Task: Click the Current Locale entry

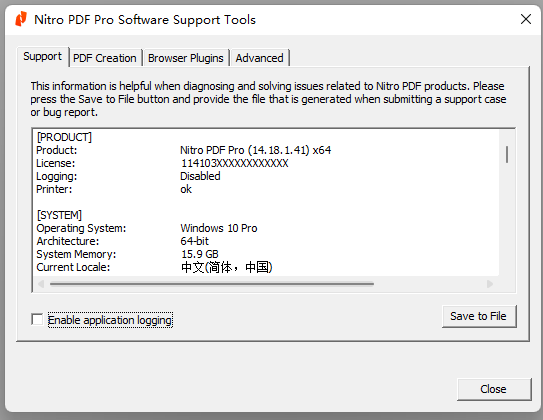Action: pos(154,267)
